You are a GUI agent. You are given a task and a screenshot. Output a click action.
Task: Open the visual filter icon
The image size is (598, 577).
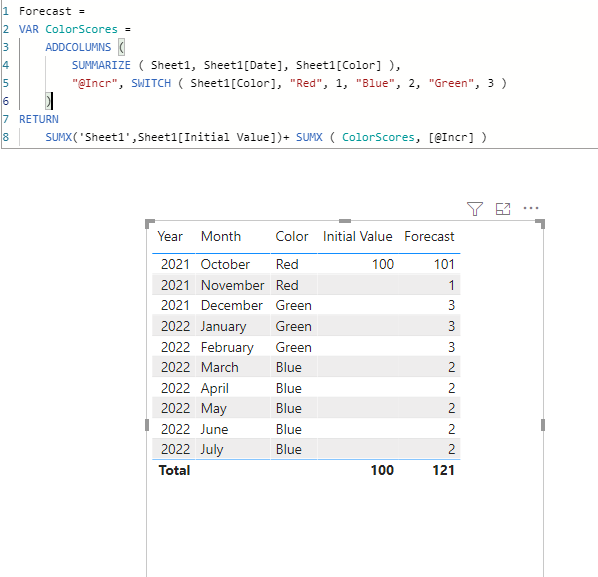point(474,209)
